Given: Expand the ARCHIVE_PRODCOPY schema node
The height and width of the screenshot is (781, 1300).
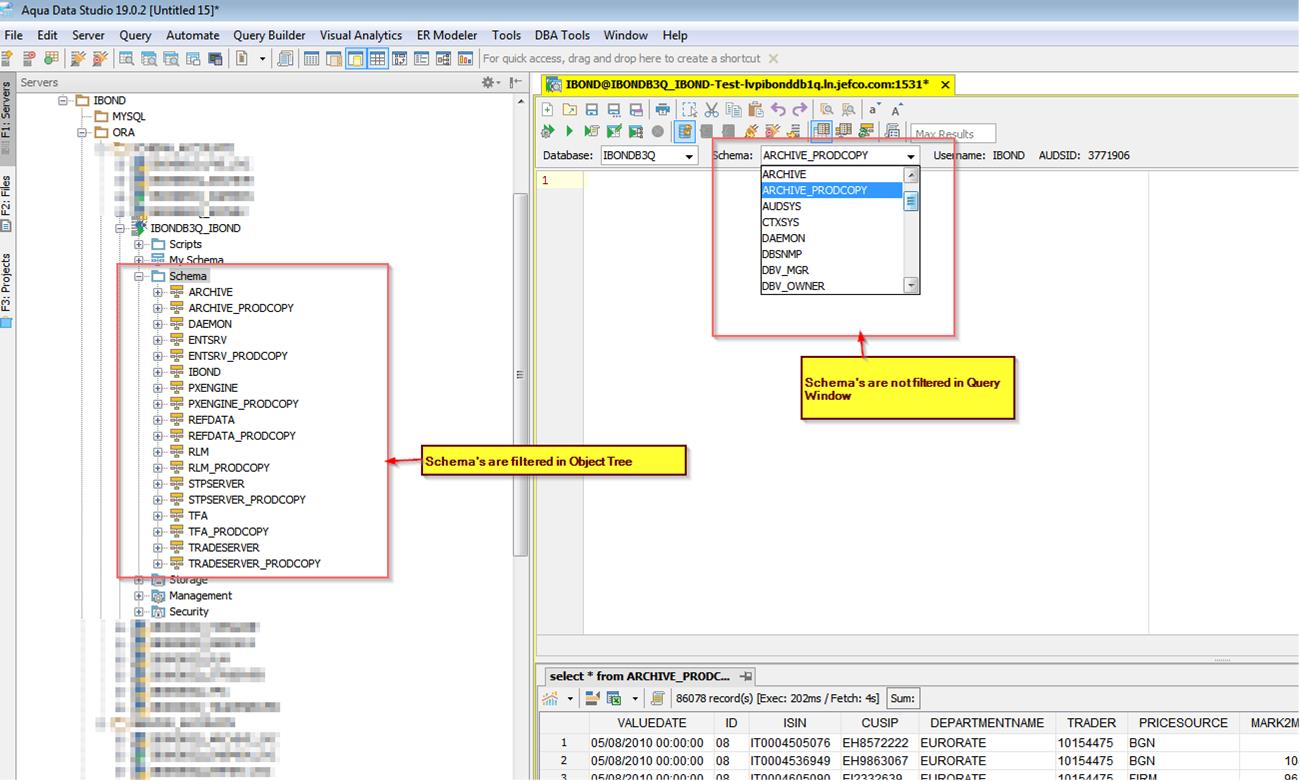Looking at the screenshot, I should pyautogui.click(x=158, y=308).
